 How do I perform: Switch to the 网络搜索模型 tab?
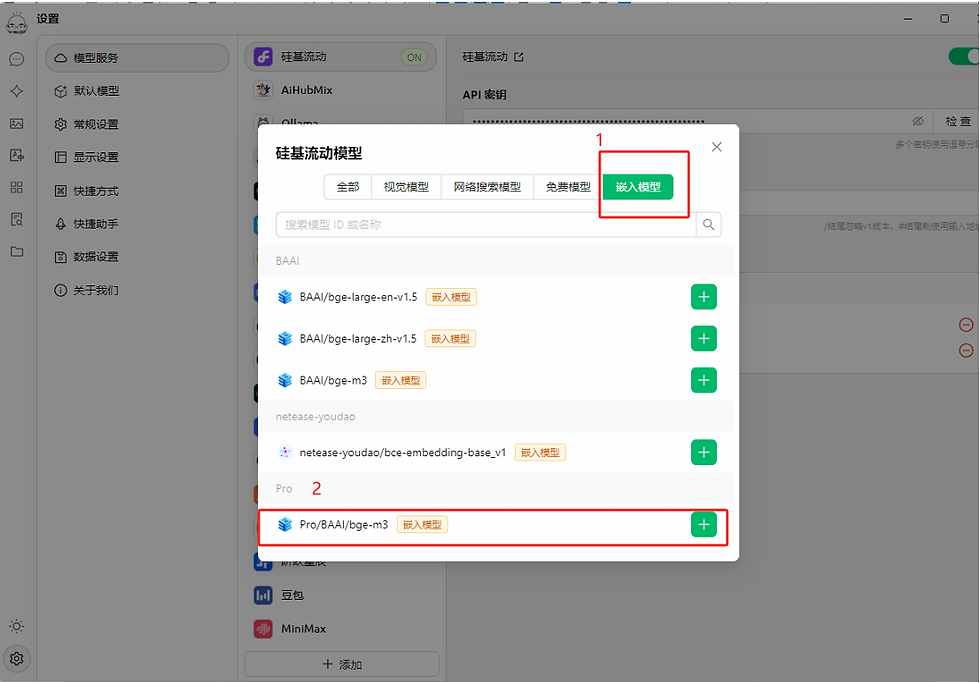(x=487, y=187)
